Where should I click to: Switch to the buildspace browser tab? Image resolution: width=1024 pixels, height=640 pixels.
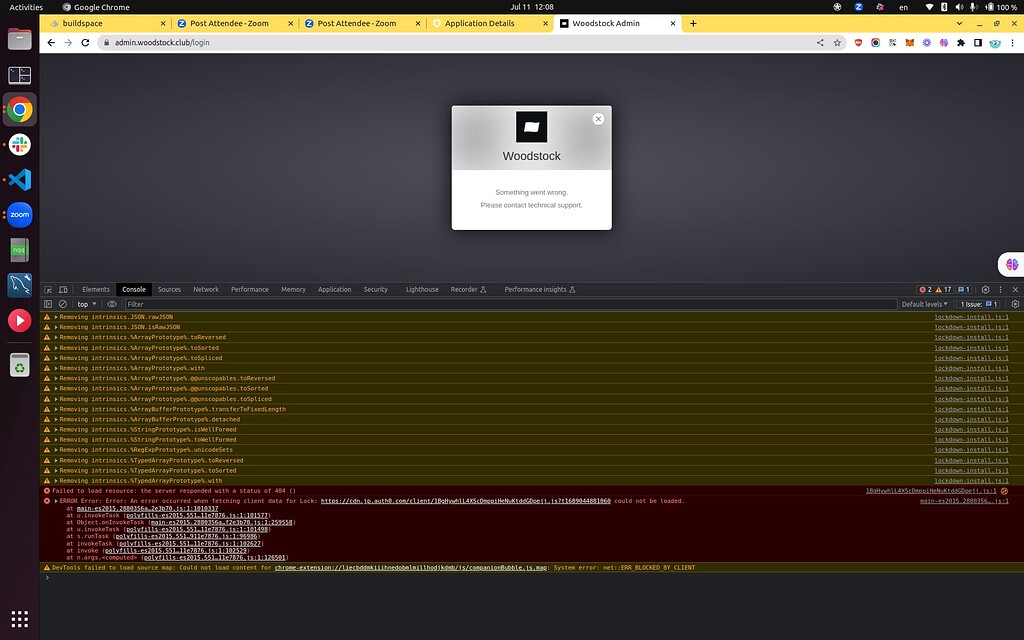[x=106, y=24]
